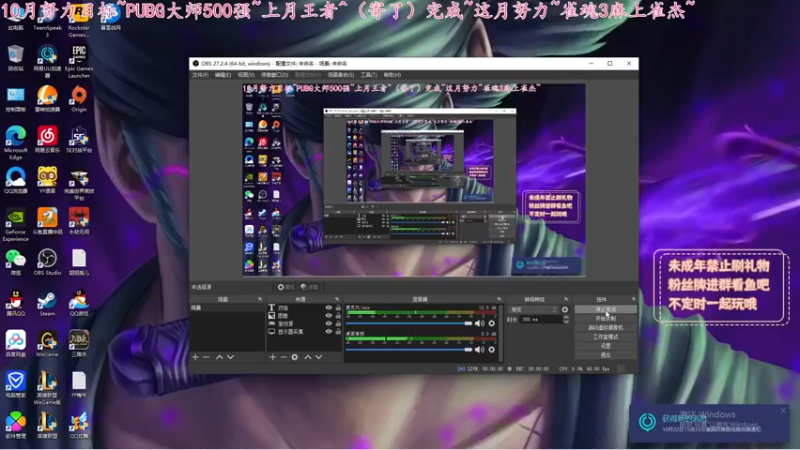The image size is (800, 450).
Task: Open the 腾讯QQ desktop icon
Action: [16, 303]
